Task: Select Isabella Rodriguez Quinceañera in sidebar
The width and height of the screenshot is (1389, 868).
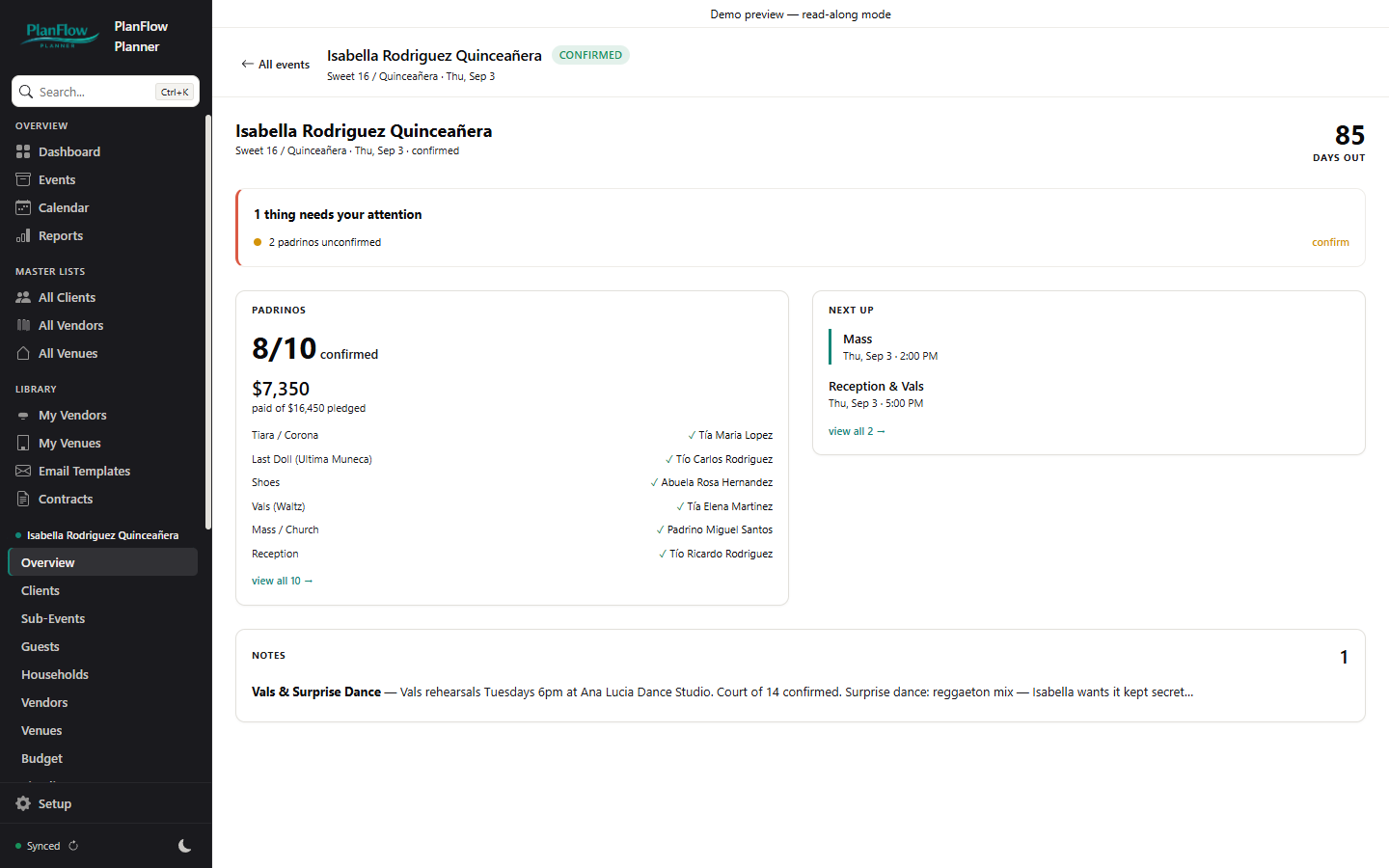Action: 102,535
